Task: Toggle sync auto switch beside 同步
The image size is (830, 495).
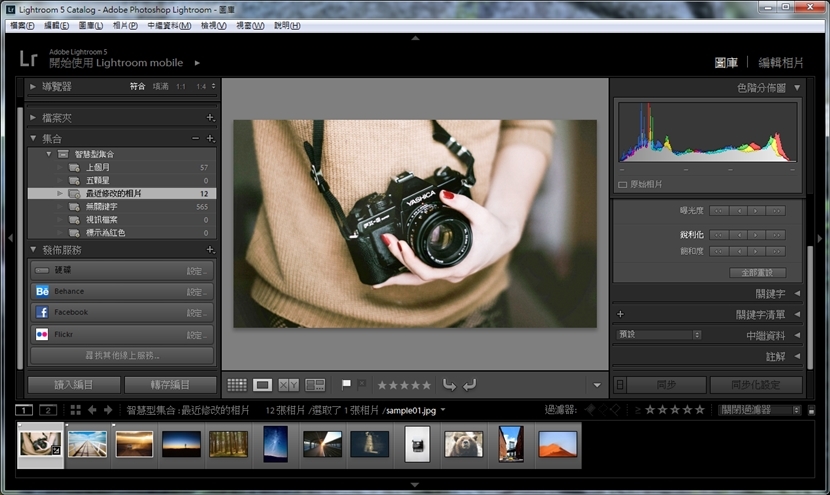Action: point(620,385)
